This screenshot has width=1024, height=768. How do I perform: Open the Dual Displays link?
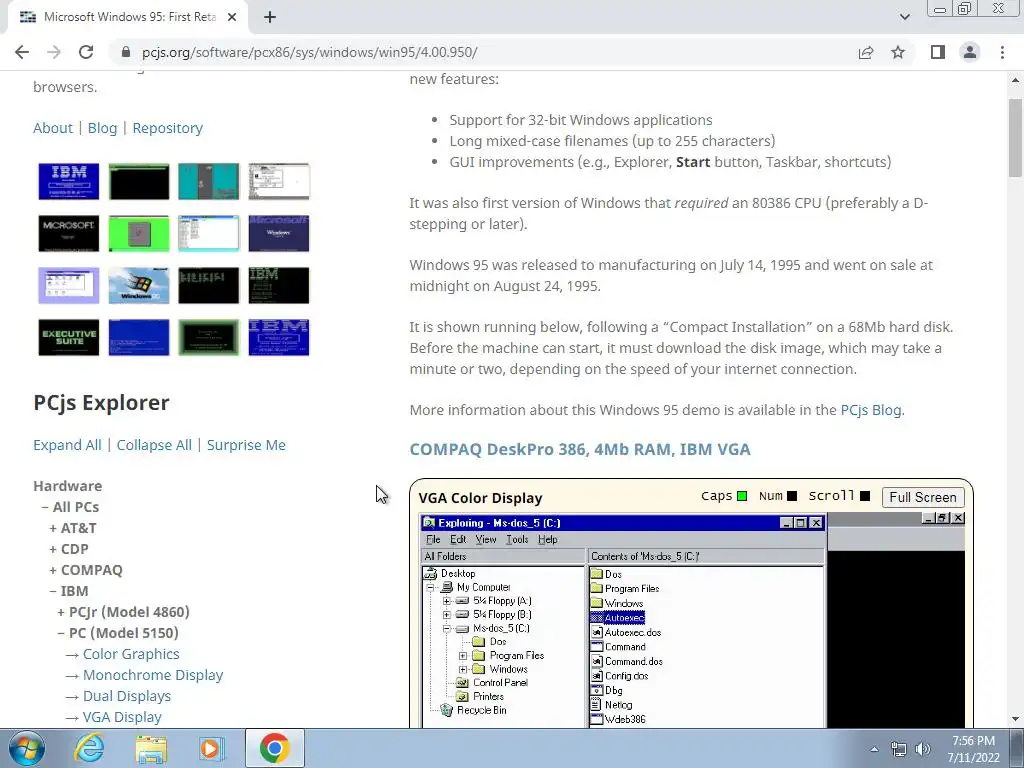(127, 696)
